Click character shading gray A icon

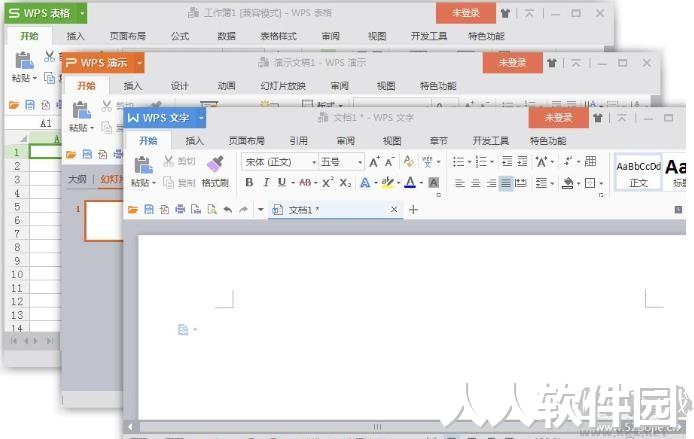coord(434,182)
